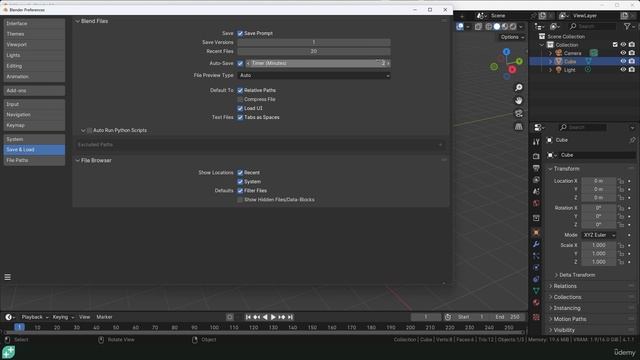
Task: Click the pan hand gizmo in viewport
Action: pos(519,101)
